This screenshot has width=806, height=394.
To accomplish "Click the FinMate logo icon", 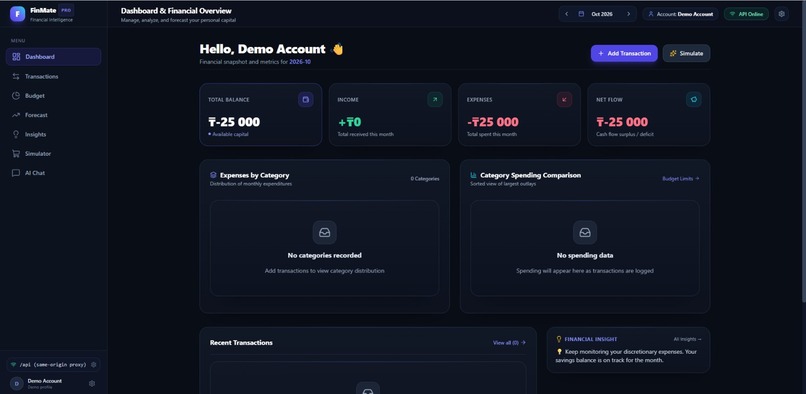I will point(17,14).
